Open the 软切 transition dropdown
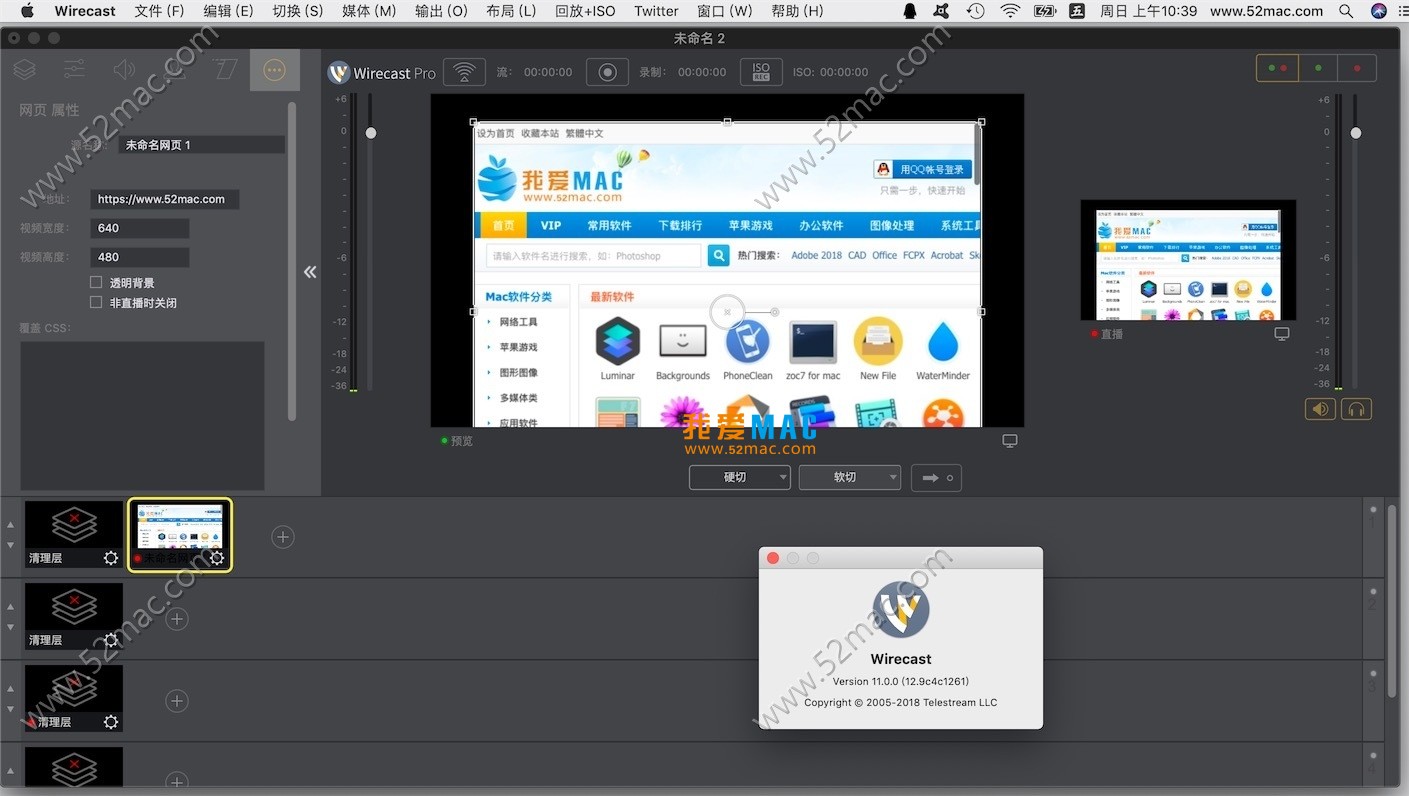This screenshot has width=1409, height=796. click(849, 478)
